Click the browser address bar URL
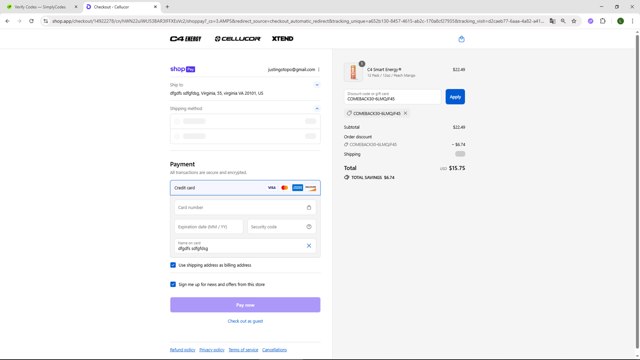Image resolution: width=640 pixels, height=360 pixels. 298,21
